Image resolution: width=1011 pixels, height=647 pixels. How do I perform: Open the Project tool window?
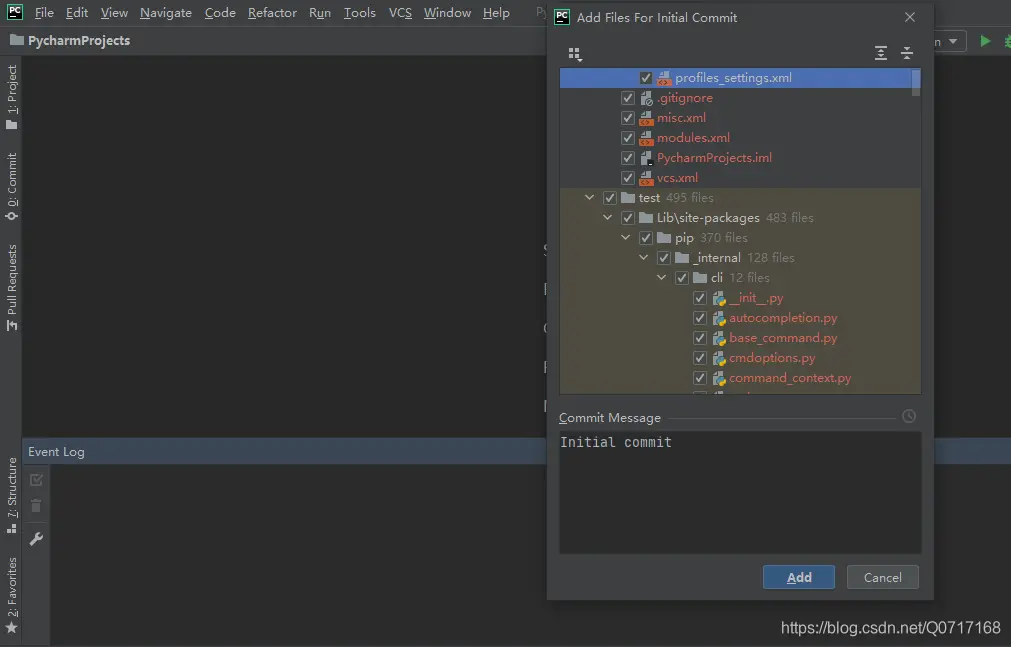point(12,98)
